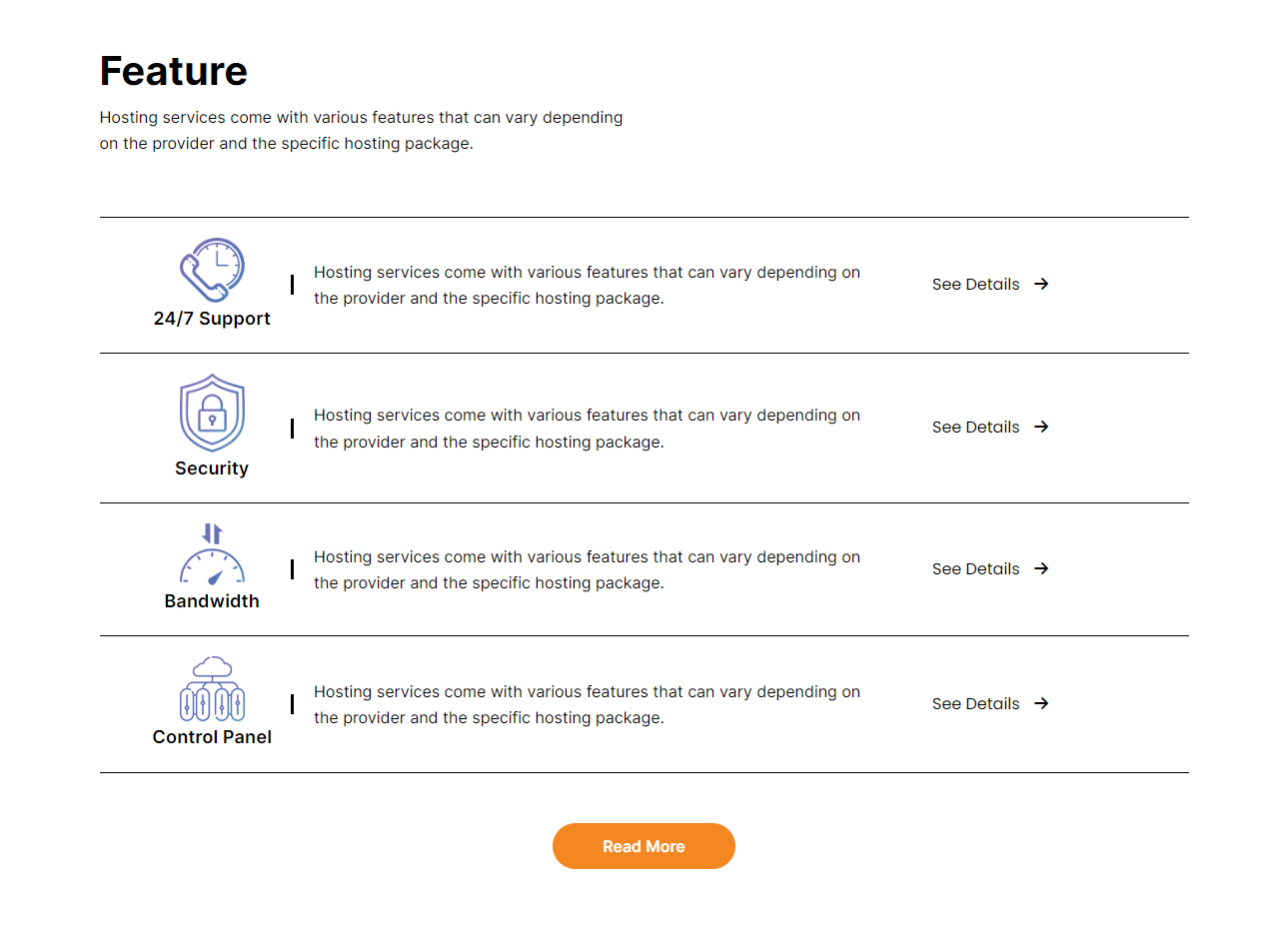Image resolution: width=1288 pixels, height=928 pixels.
Task: Click the Control Panel feature title
Action: tap(212, 737)
